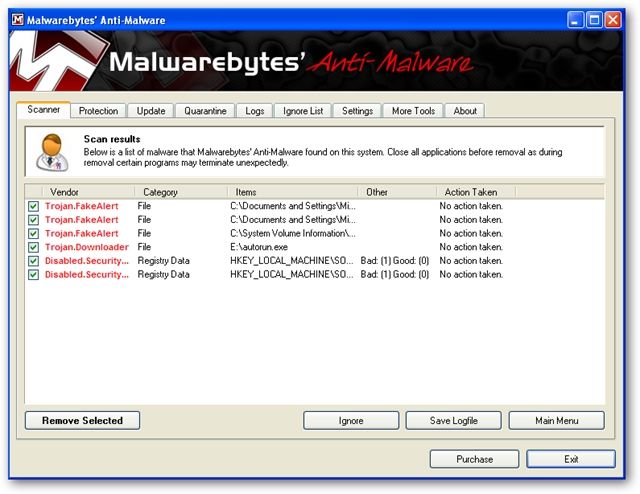Click first HKEY_LOCAL_MACHINE registry item
640x494 pixels.
pos(292,261)
